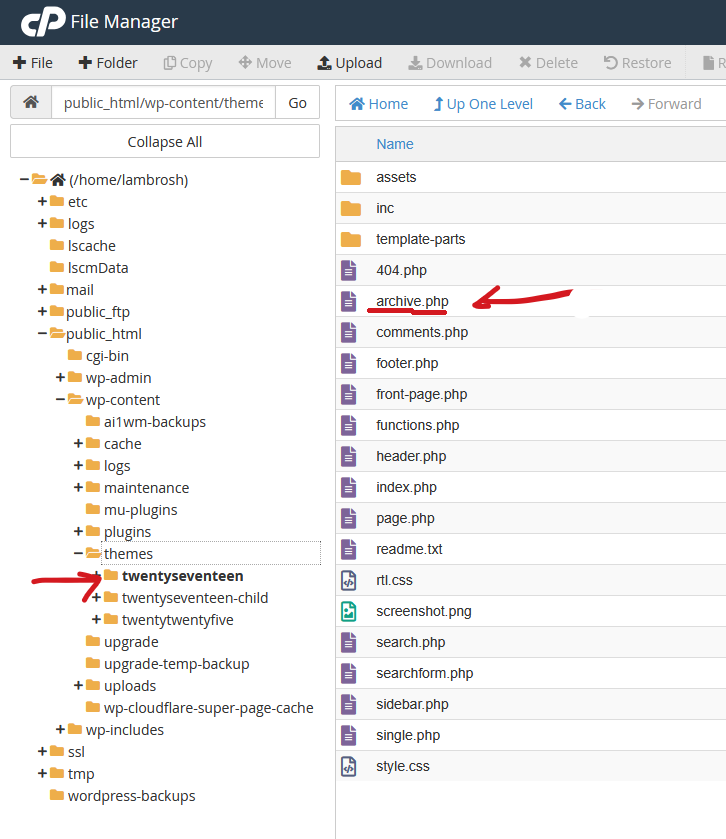Click the home icon beside the path field
726x839 pixels.
pyautogui.click(x=31, y=103)
